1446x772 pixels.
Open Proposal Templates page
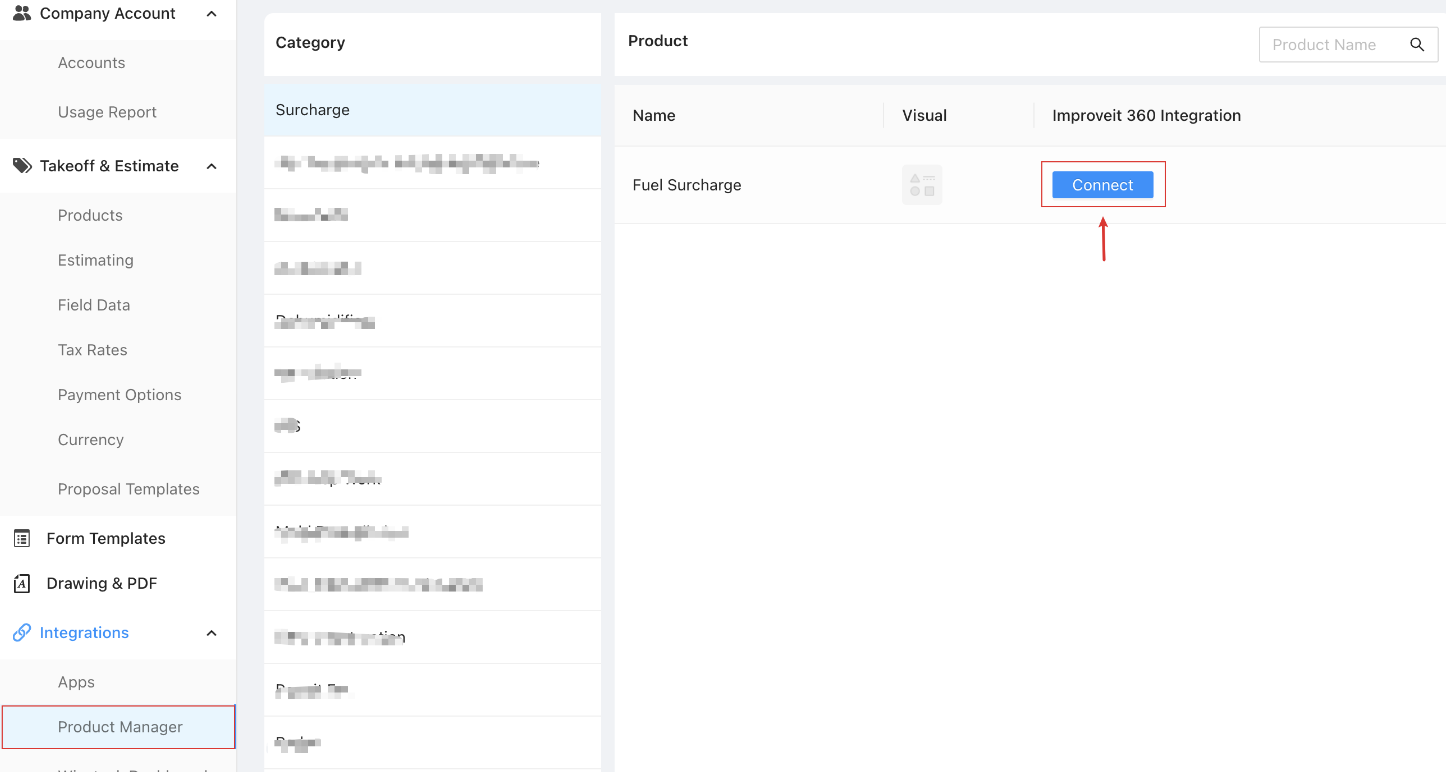click(128, 489)
